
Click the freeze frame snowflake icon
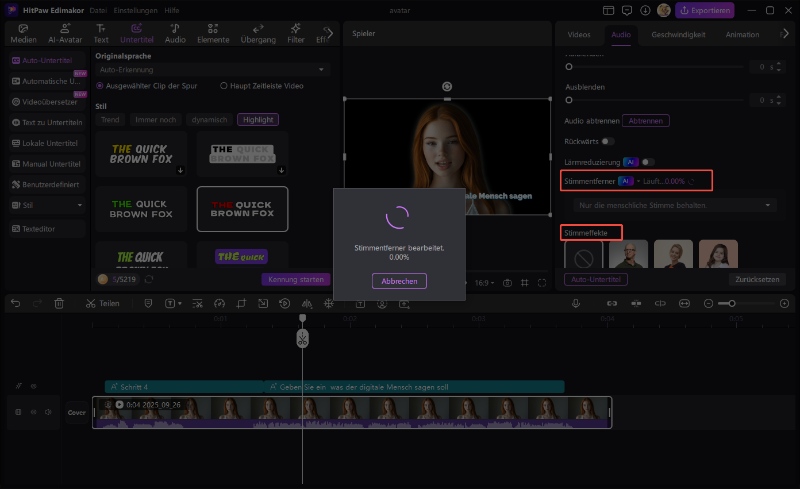pyautogui.click(x=329, y=303)
